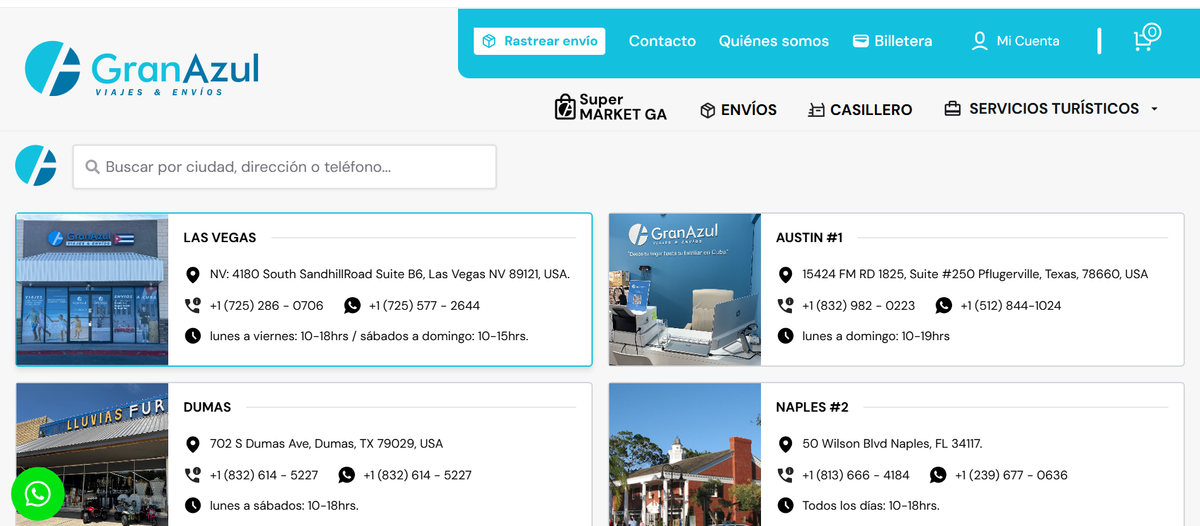Click the package icon in Rastrear envío
Screen dimensions: 1200x526
tap(489, 41)
